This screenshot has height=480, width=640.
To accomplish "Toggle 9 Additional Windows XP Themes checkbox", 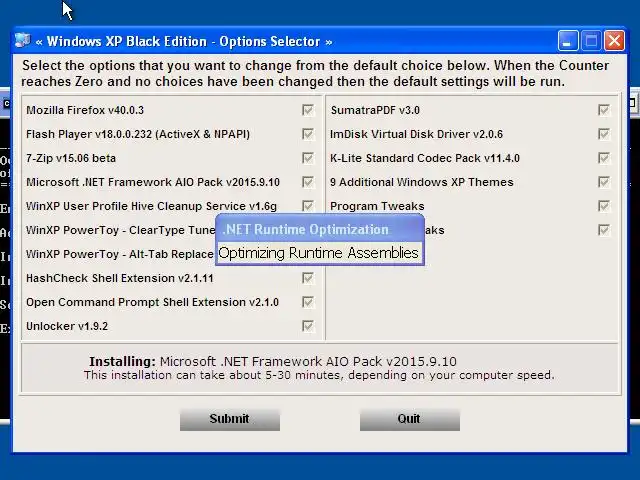I will click(604, 182).
